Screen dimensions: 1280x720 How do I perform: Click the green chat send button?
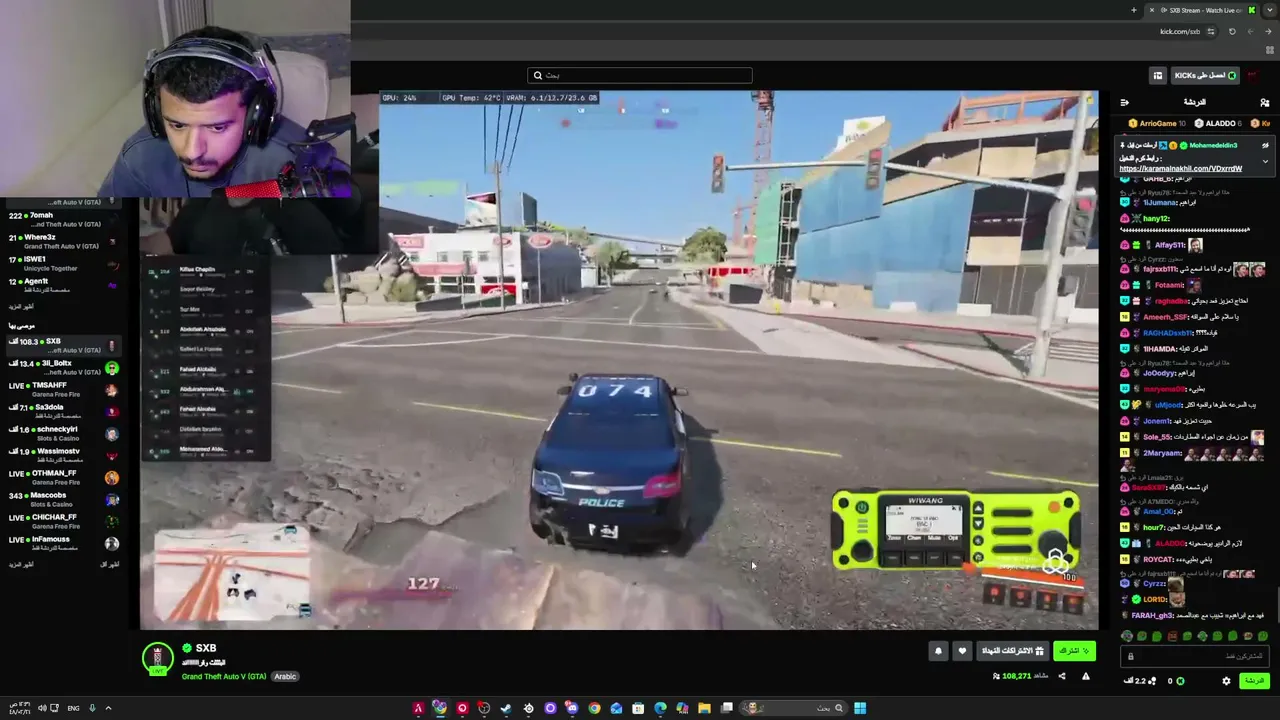coord(1254,681)
